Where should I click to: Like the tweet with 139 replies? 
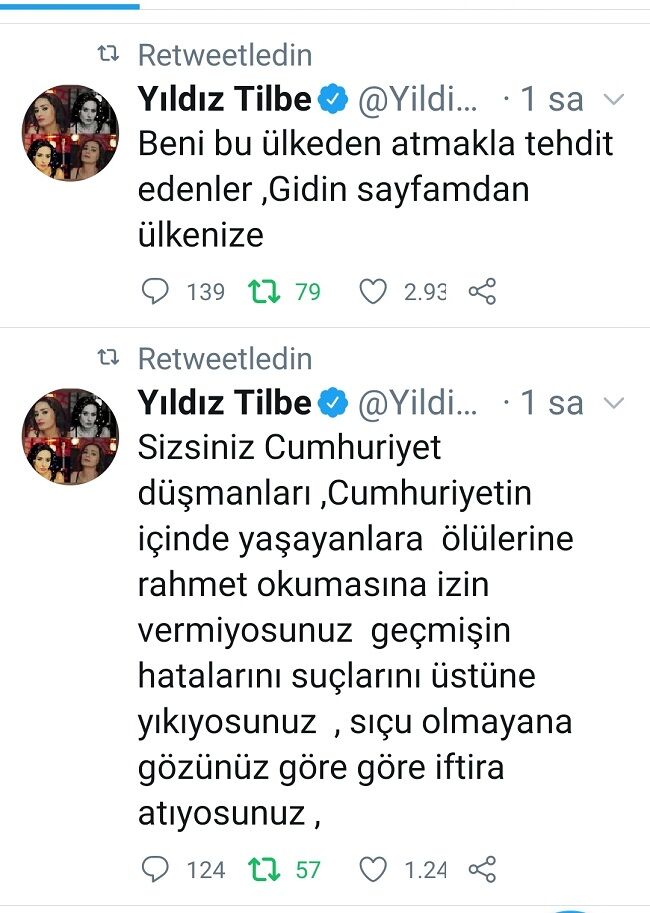pos(373,291)
